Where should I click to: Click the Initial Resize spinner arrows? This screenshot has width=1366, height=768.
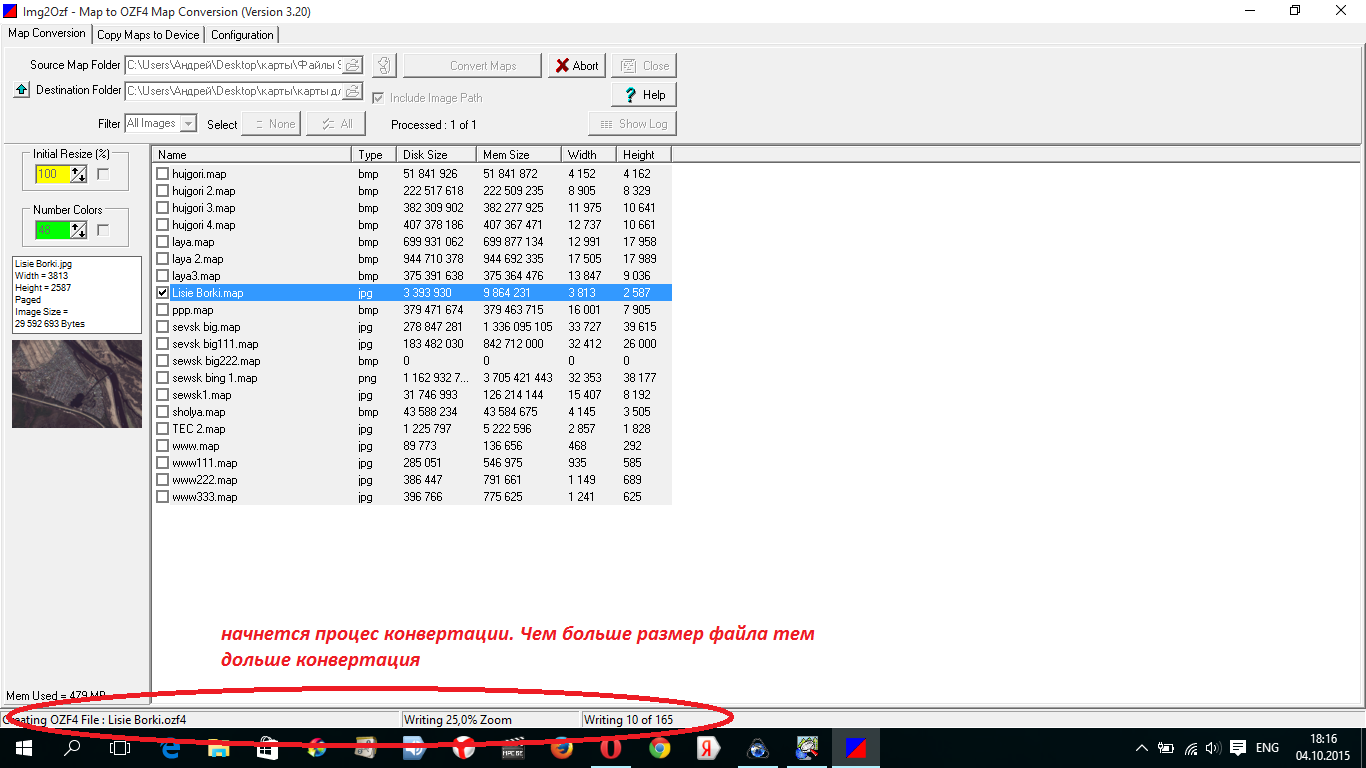[x=78, y=174]
